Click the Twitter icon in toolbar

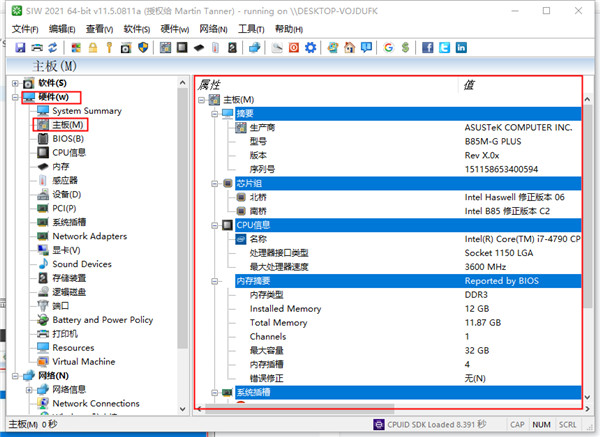pyautogui.click(x=445, y=47)
